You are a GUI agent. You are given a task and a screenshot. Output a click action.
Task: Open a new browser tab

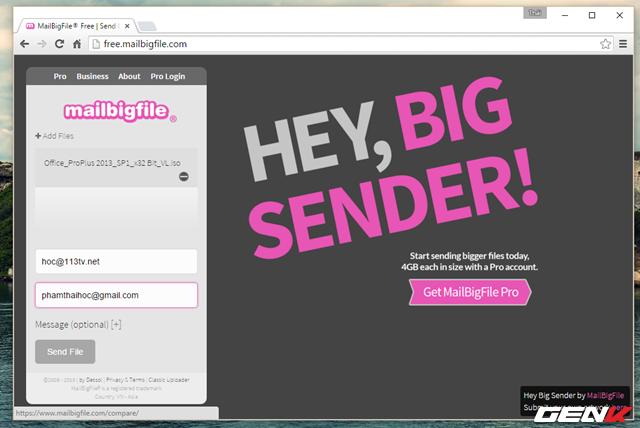click(x=146, y=22)
